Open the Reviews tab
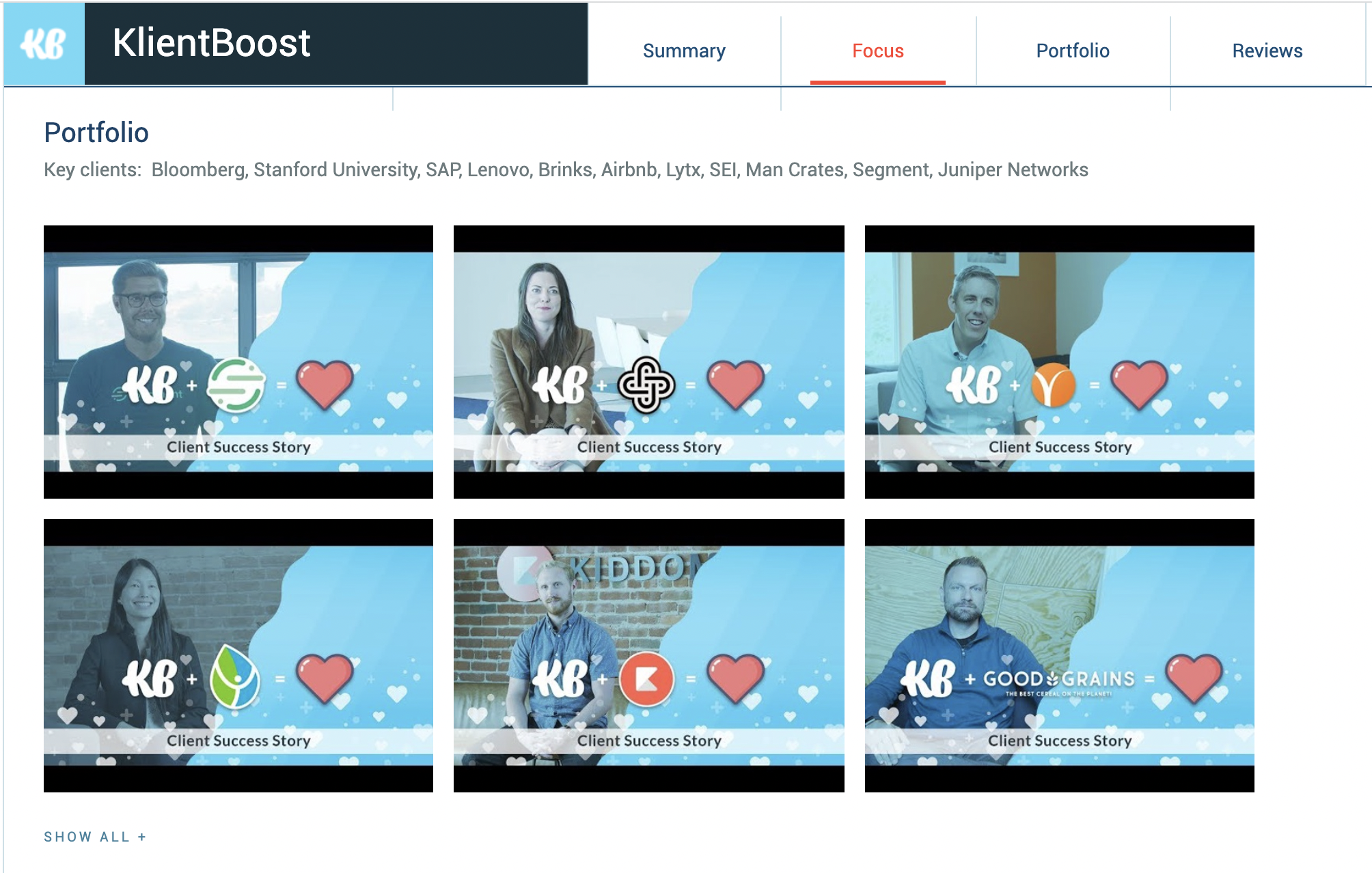 (x=1267, y=51)
